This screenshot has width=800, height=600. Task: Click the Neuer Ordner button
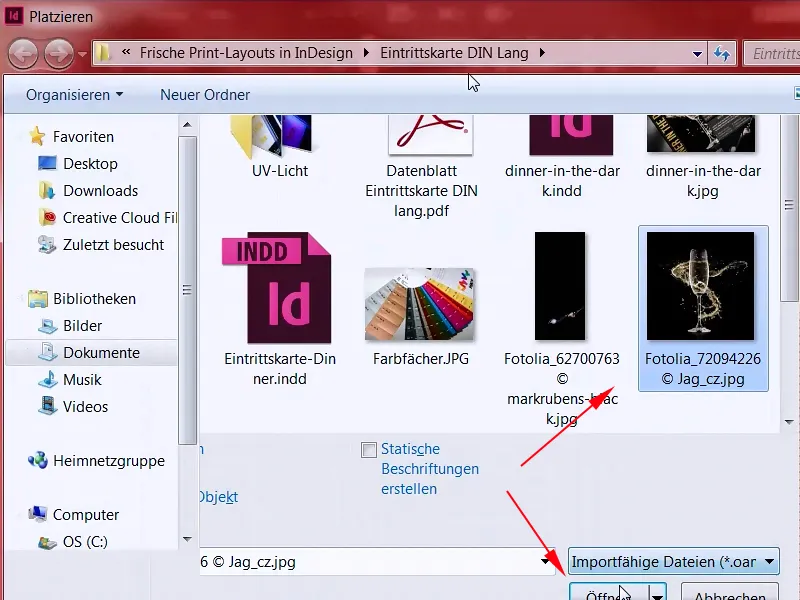205,95
